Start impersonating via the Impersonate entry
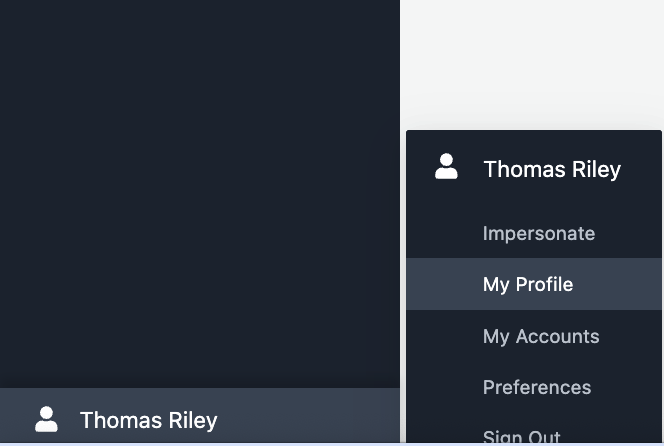 (538, 234)
